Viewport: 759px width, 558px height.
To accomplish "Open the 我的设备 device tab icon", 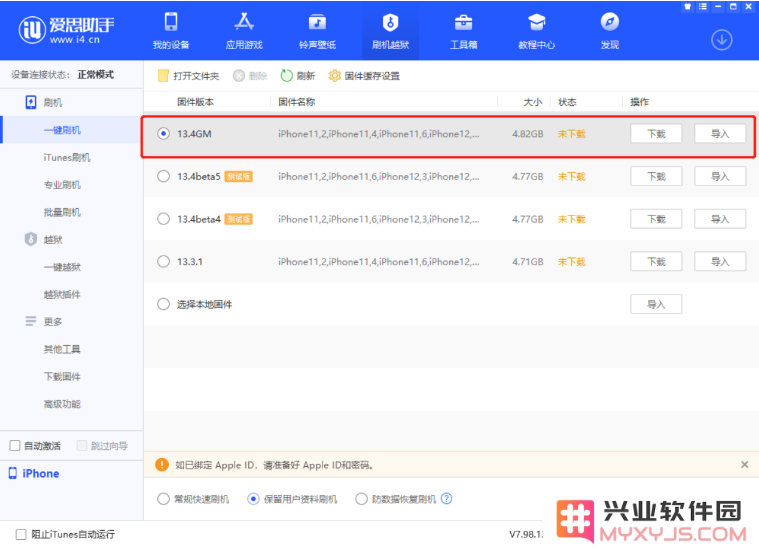I will click(171, 22).
